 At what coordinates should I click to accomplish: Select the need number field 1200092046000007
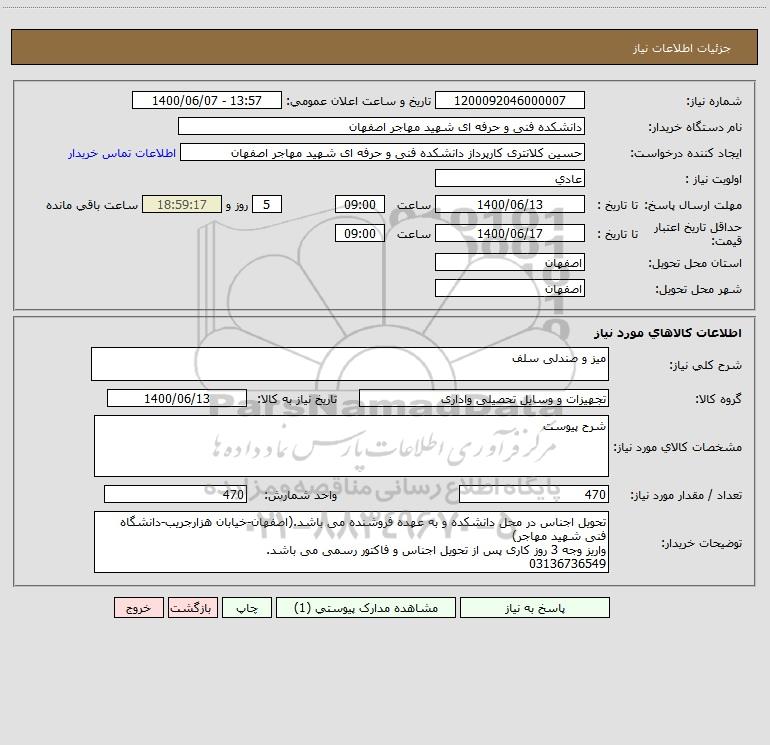pos(510,100)
